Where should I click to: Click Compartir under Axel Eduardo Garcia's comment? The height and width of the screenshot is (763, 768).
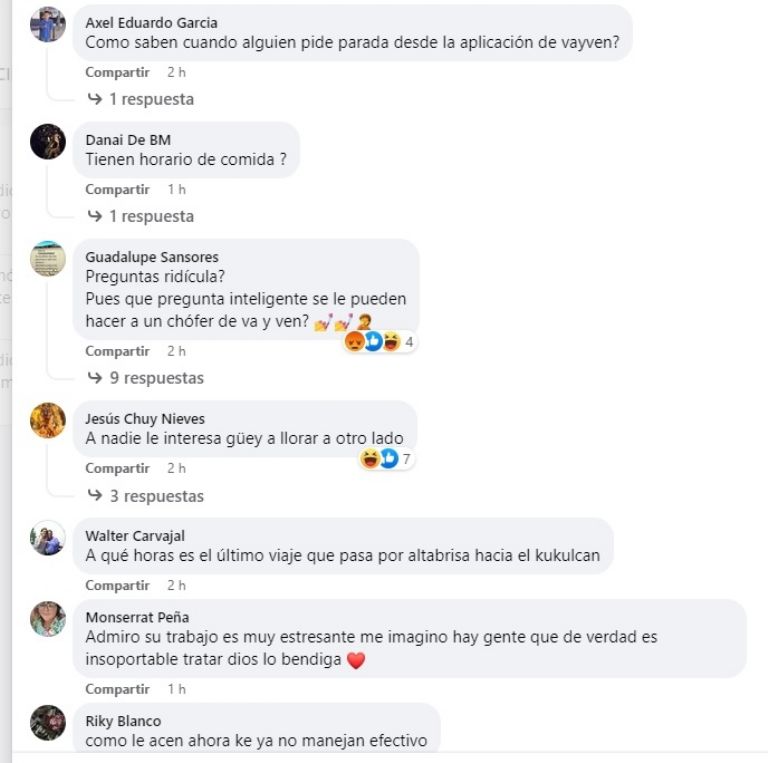(x=118, y=72)
